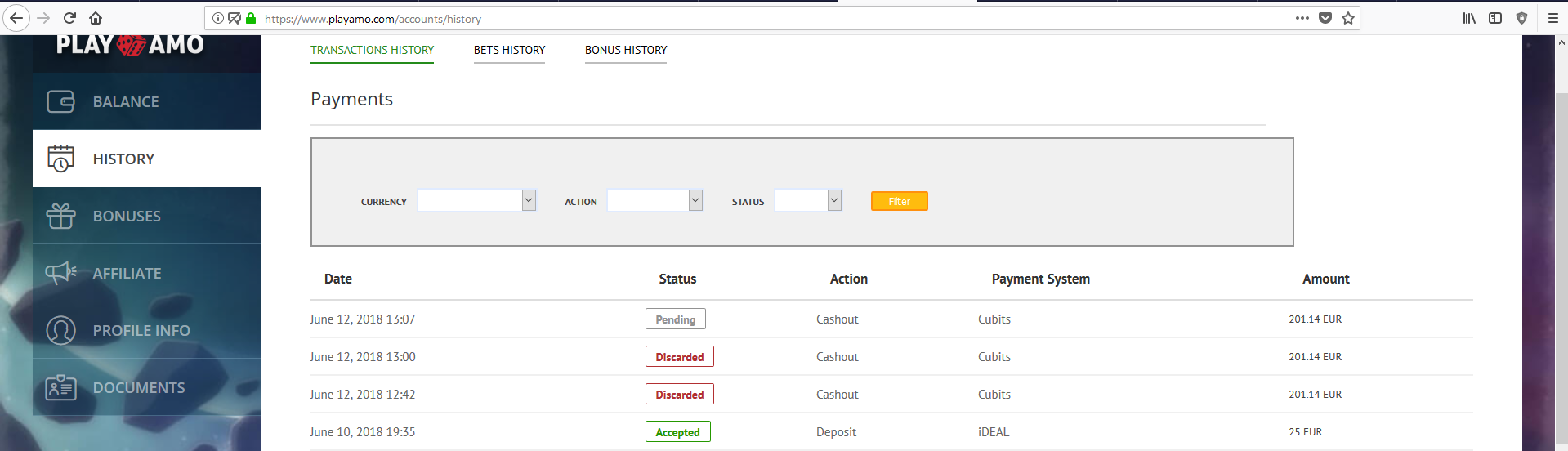Open the Documents sidebar menu item
This screenshot has width=1568, height=451.
(147, 387)
